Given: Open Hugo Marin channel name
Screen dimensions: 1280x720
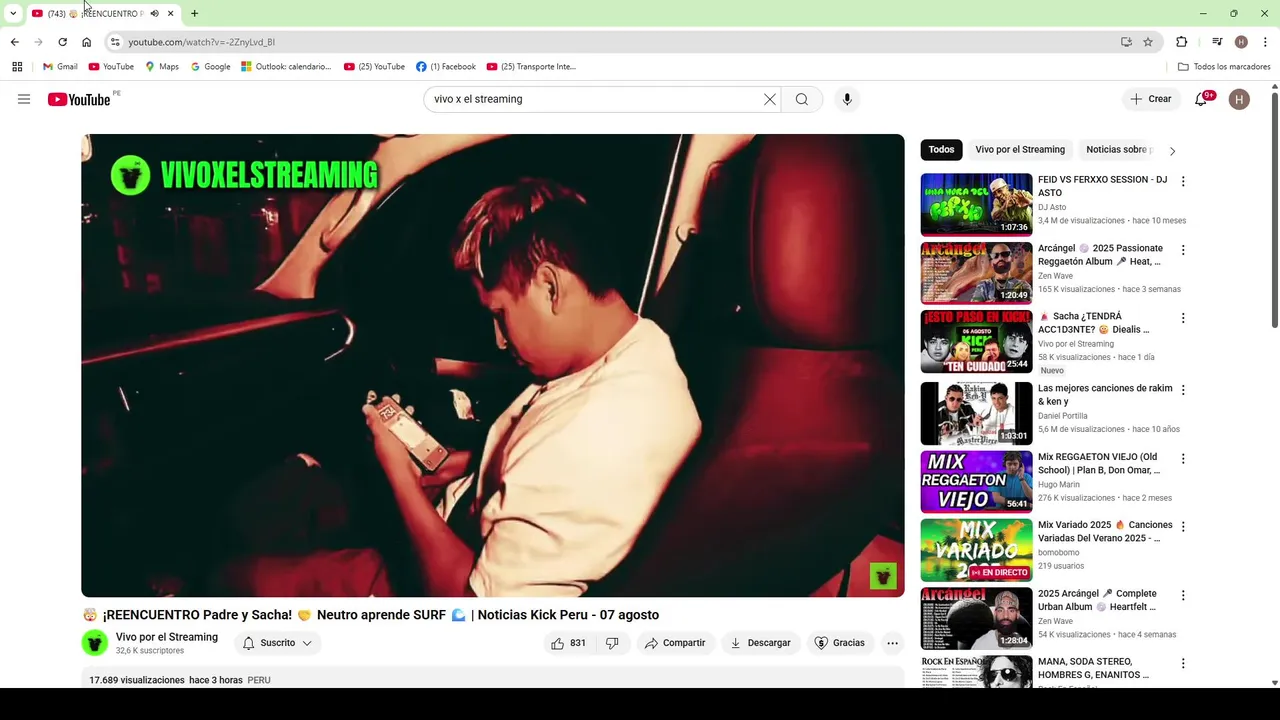Looking at the screenshot, I should [1059, 484].
